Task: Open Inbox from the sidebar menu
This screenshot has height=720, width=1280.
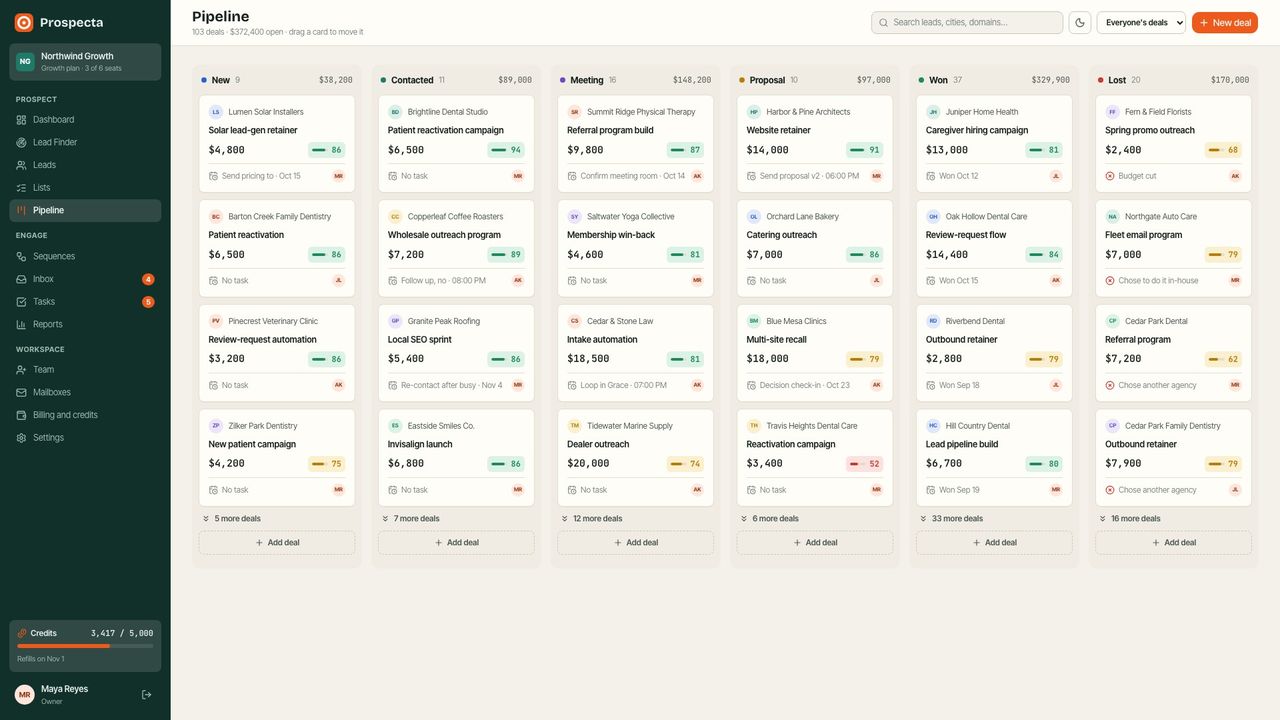Action: coord(85,279)
